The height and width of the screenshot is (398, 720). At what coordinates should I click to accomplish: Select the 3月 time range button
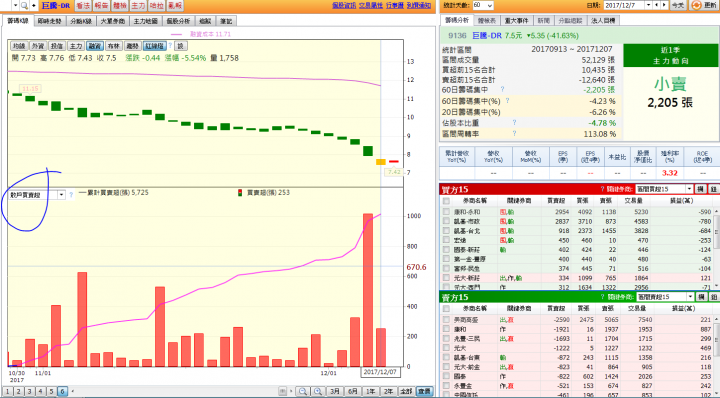point(335,391)
